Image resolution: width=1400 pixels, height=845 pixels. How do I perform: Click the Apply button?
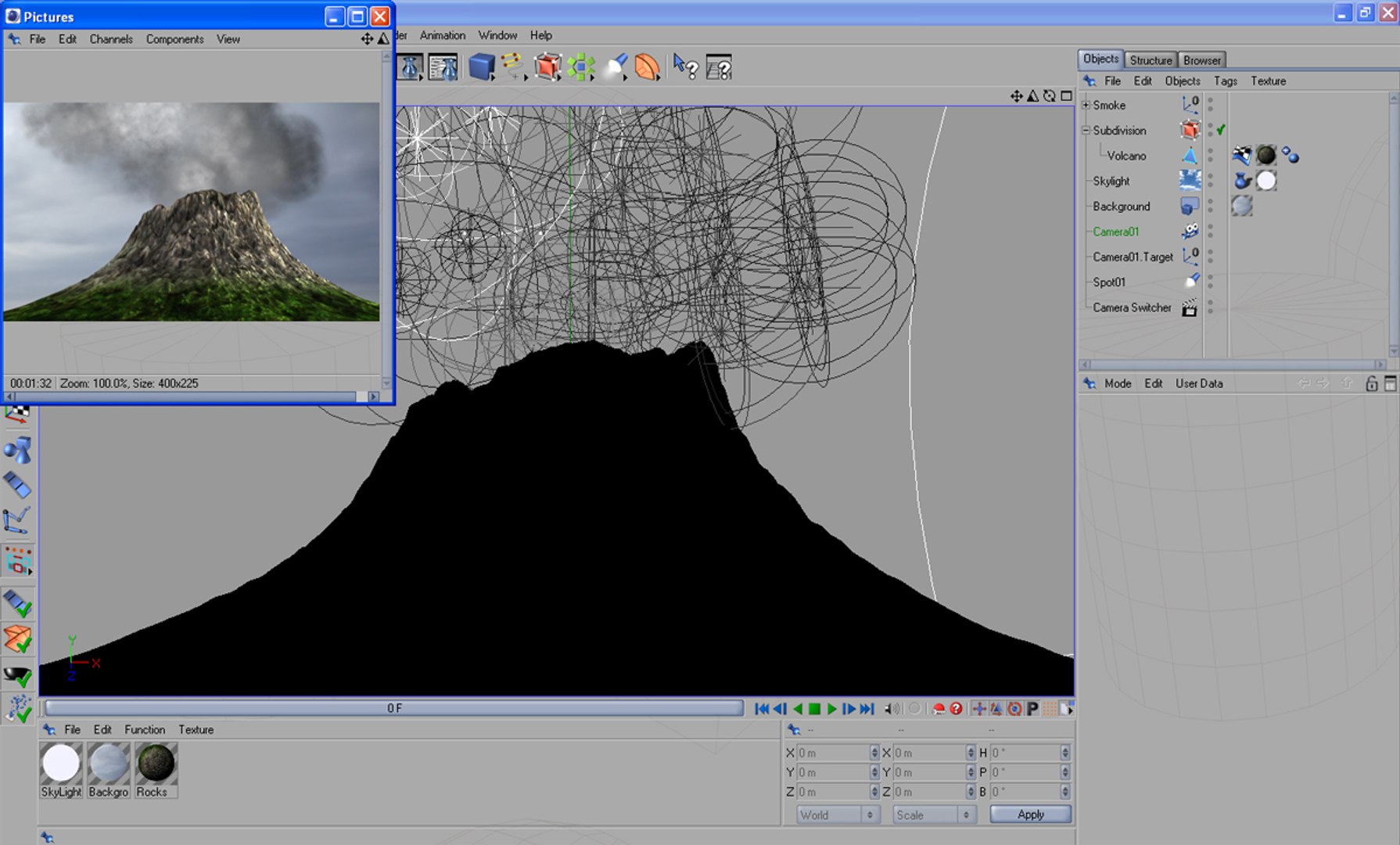[1031, 814]
